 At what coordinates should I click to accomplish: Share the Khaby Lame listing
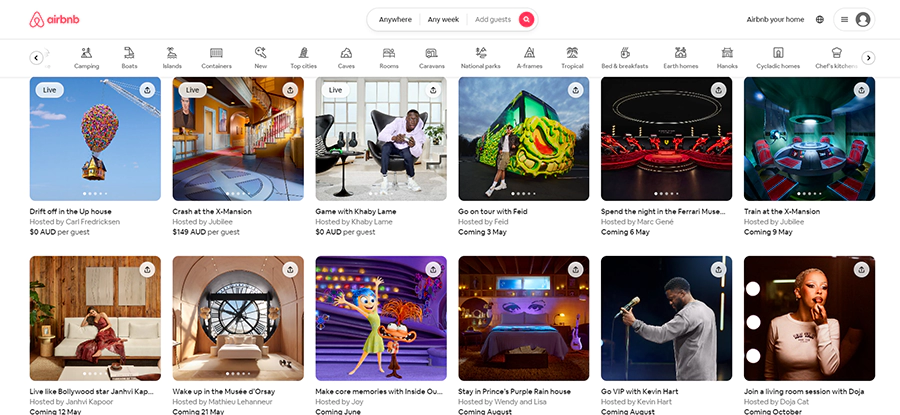click(x=433, y=90)
